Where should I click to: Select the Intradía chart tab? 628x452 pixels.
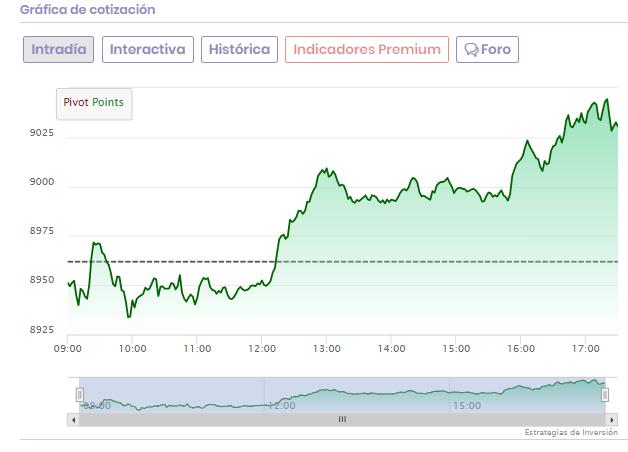tap(58, 50)
